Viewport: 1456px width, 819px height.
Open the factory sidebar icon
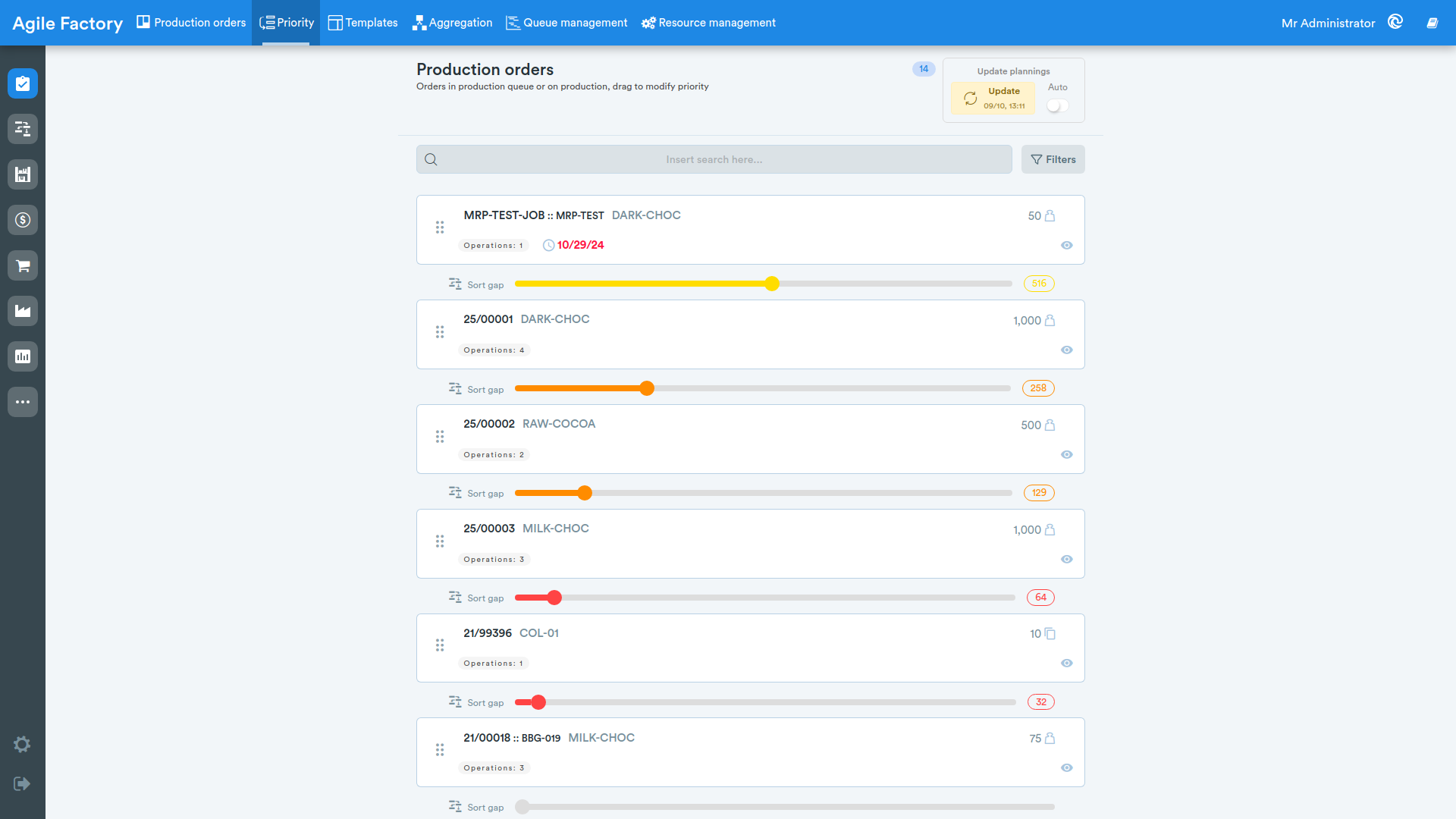pyautogui.click(x=23, y=311)
